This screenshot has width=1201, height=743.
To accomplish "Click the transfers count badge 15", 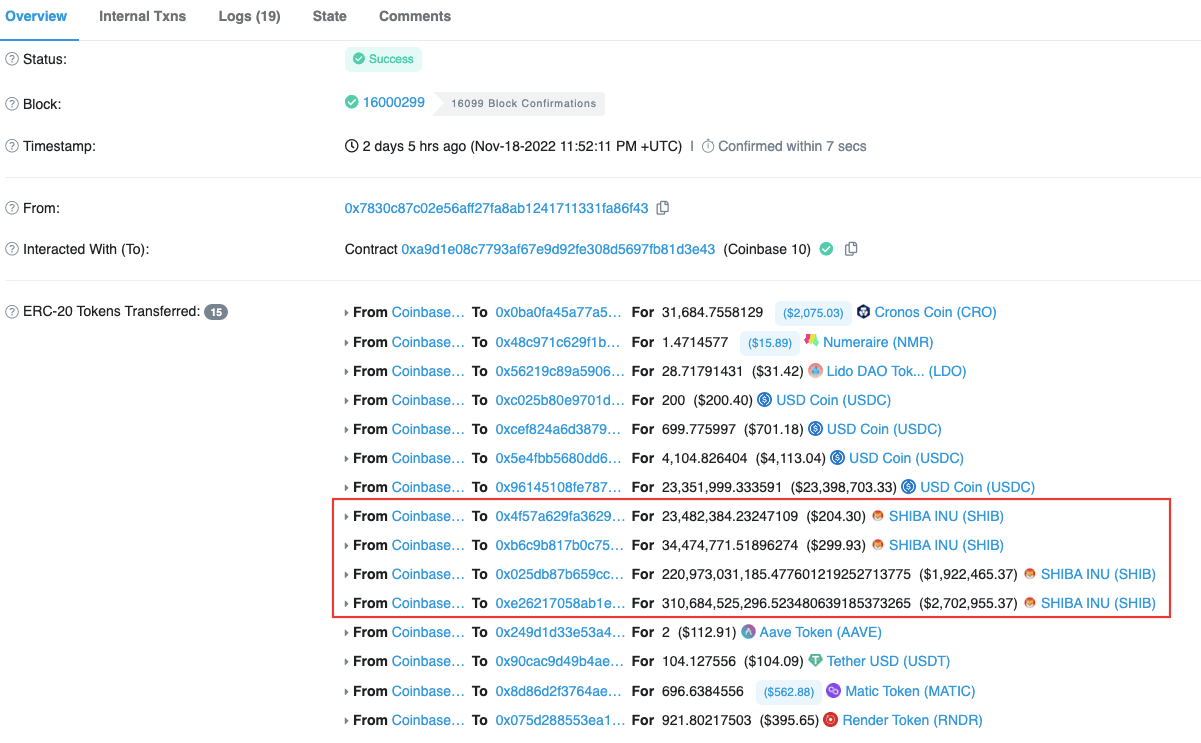I will 216,312.
